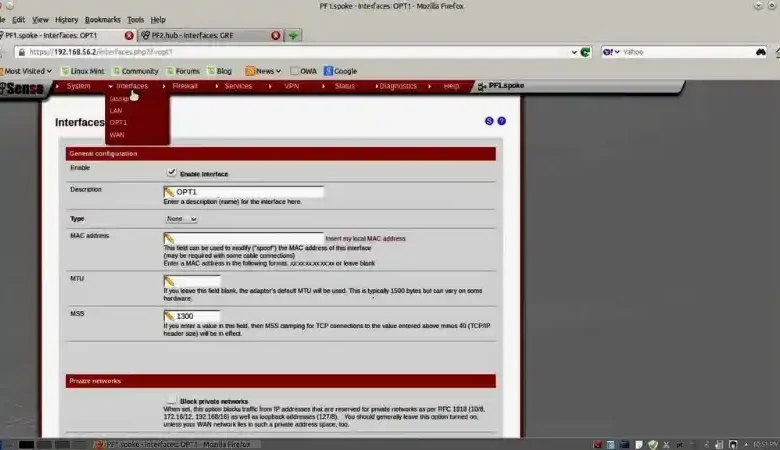Click the shield icon in the system tray

653,444
